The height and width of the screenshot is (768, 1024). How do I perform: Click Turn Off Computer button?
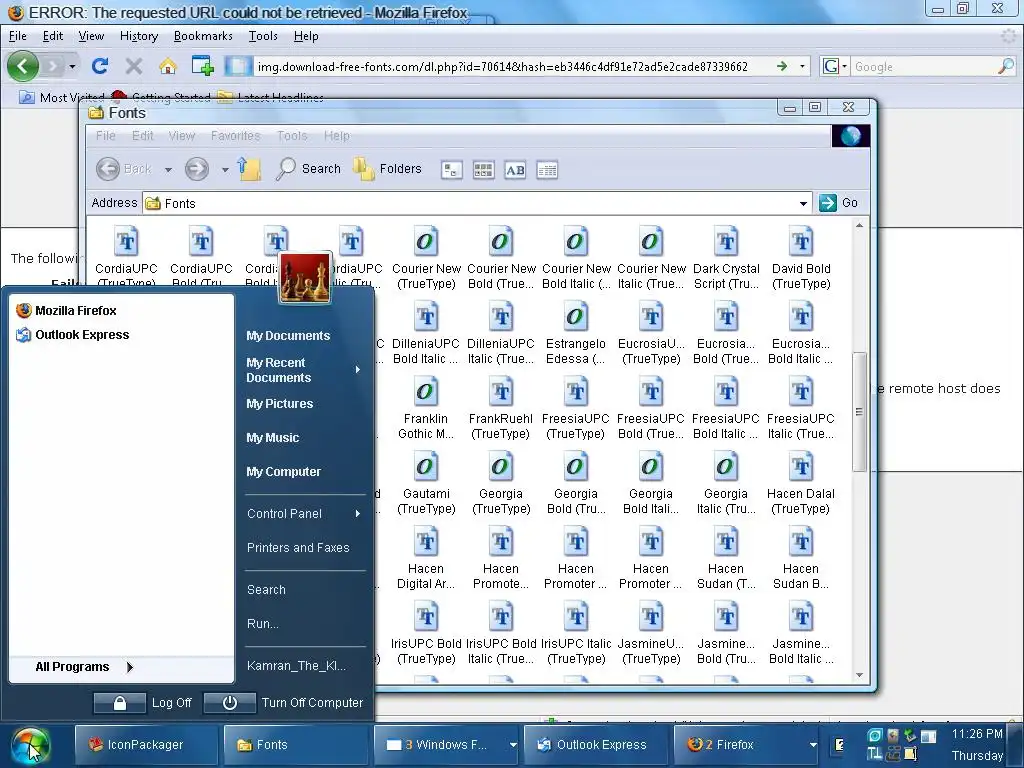284,703
